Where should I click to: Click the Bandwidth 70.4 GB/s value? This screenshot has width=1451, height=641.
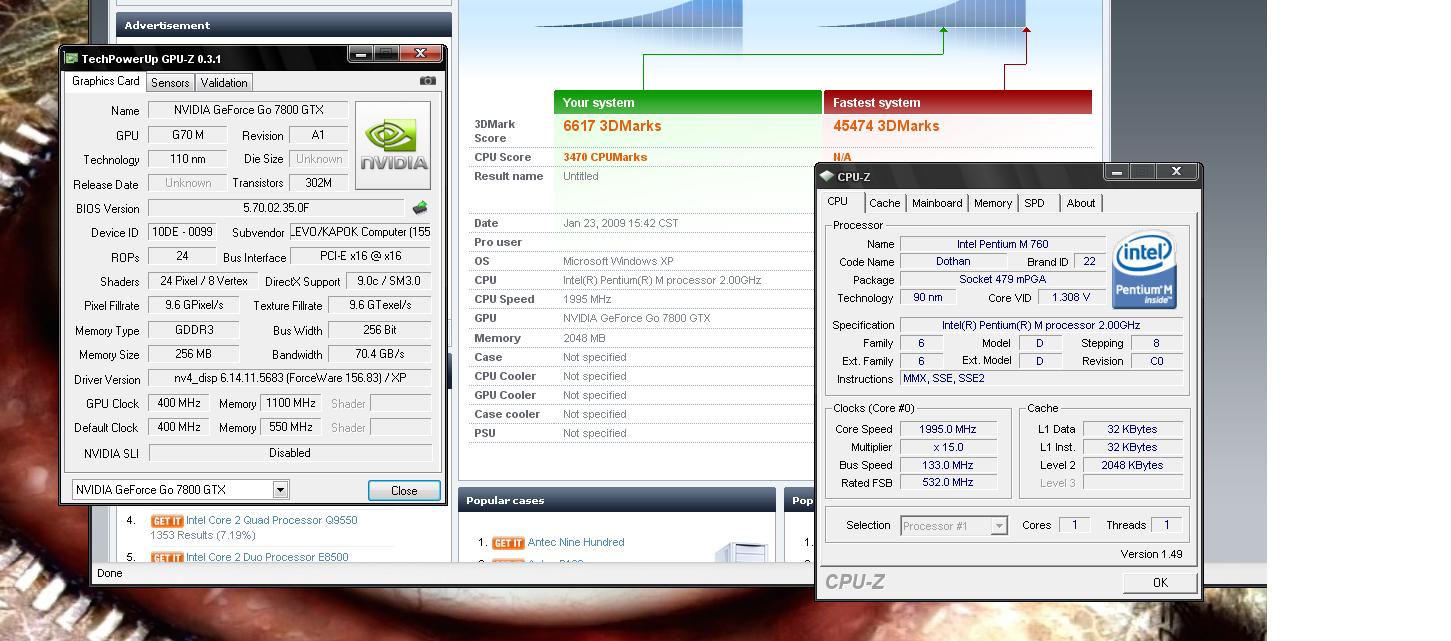coord(380,354)
